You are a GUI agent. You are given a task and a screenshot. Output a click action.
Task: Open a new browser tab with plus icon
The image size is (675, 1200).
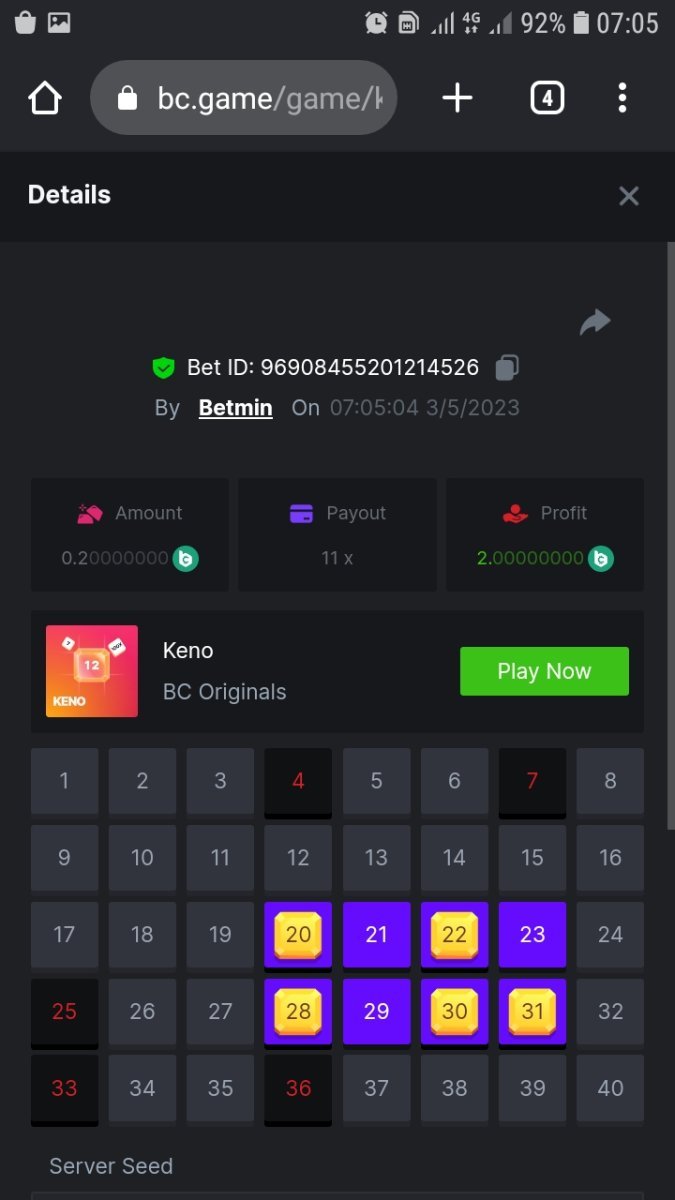(457, 98)
